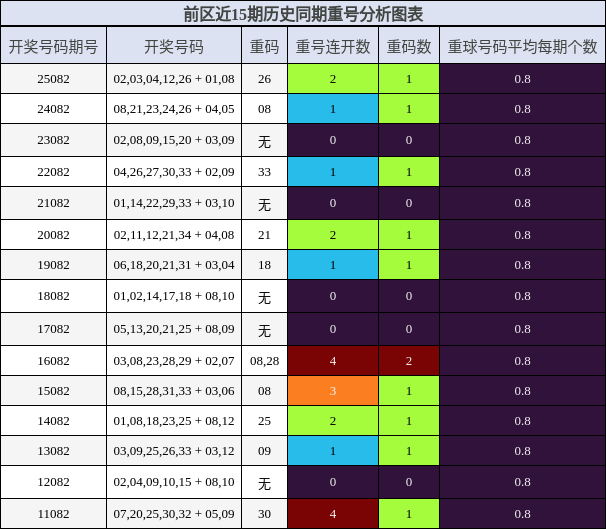This screenshot has height=529, width=606.
Task: Click draw numbers 06,18,20,21,31 + 03,04
Action: [x=174, y=265]
